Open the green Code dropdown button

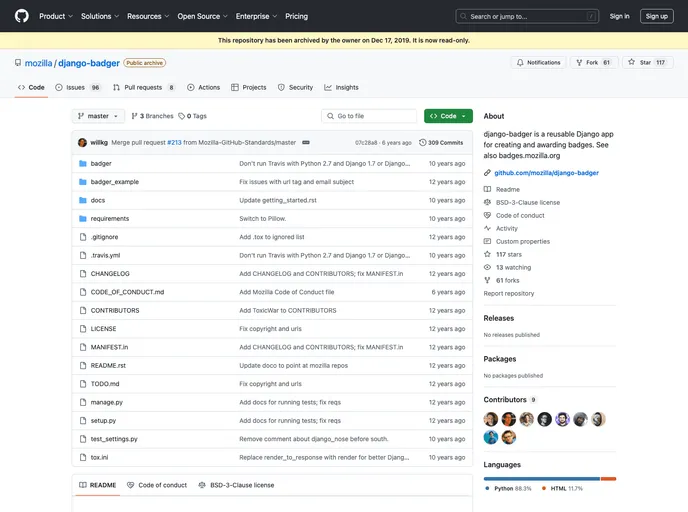tap(448, 116)
